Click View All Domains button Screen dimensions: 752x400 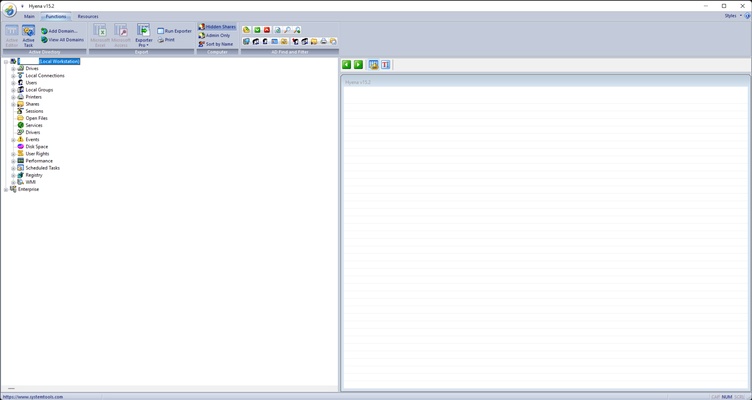pos(63,40)
